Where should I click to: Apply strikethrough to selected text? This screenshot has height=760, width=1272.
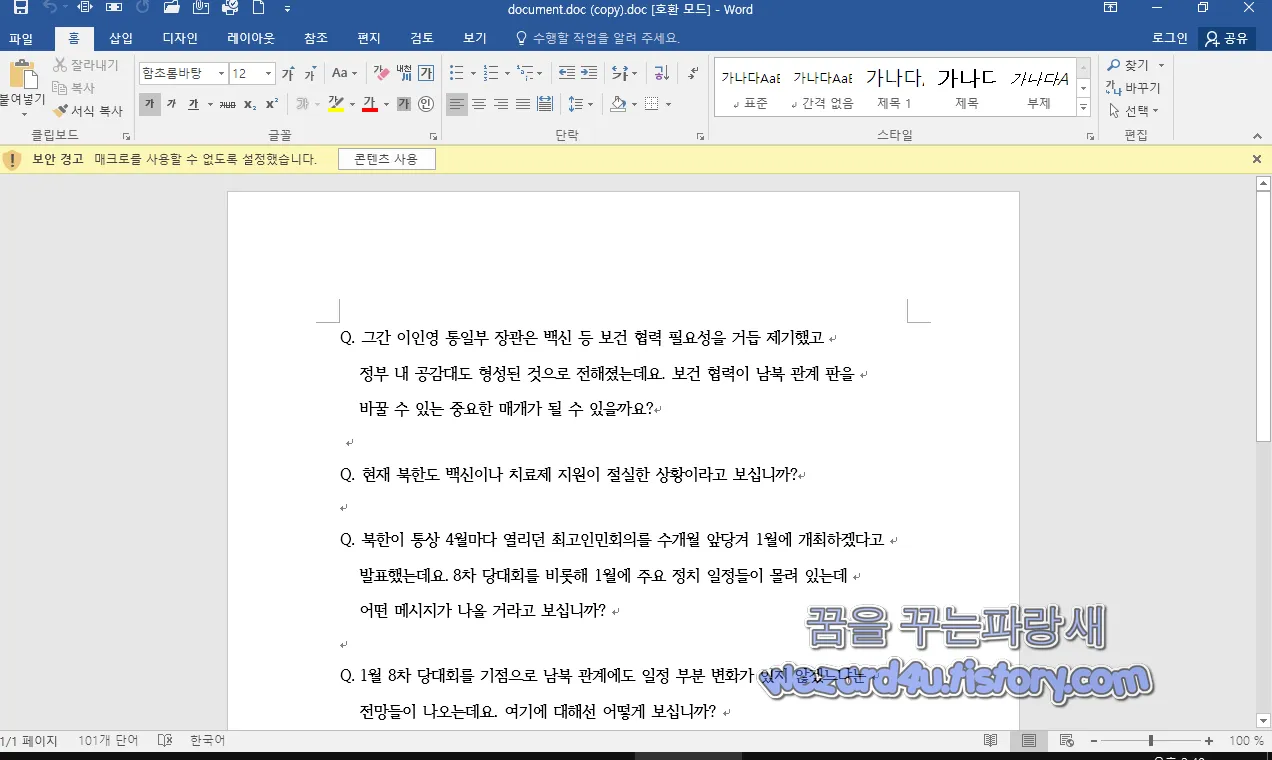point(227,103)
